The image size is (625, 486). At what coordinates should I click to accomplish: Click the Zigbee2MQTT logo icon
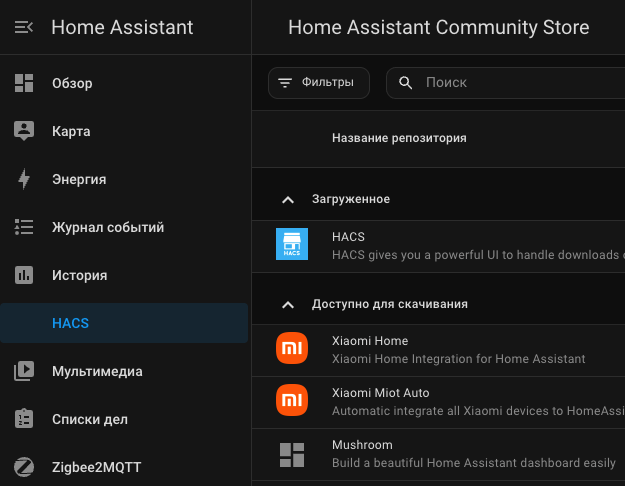tap(24, 467)
